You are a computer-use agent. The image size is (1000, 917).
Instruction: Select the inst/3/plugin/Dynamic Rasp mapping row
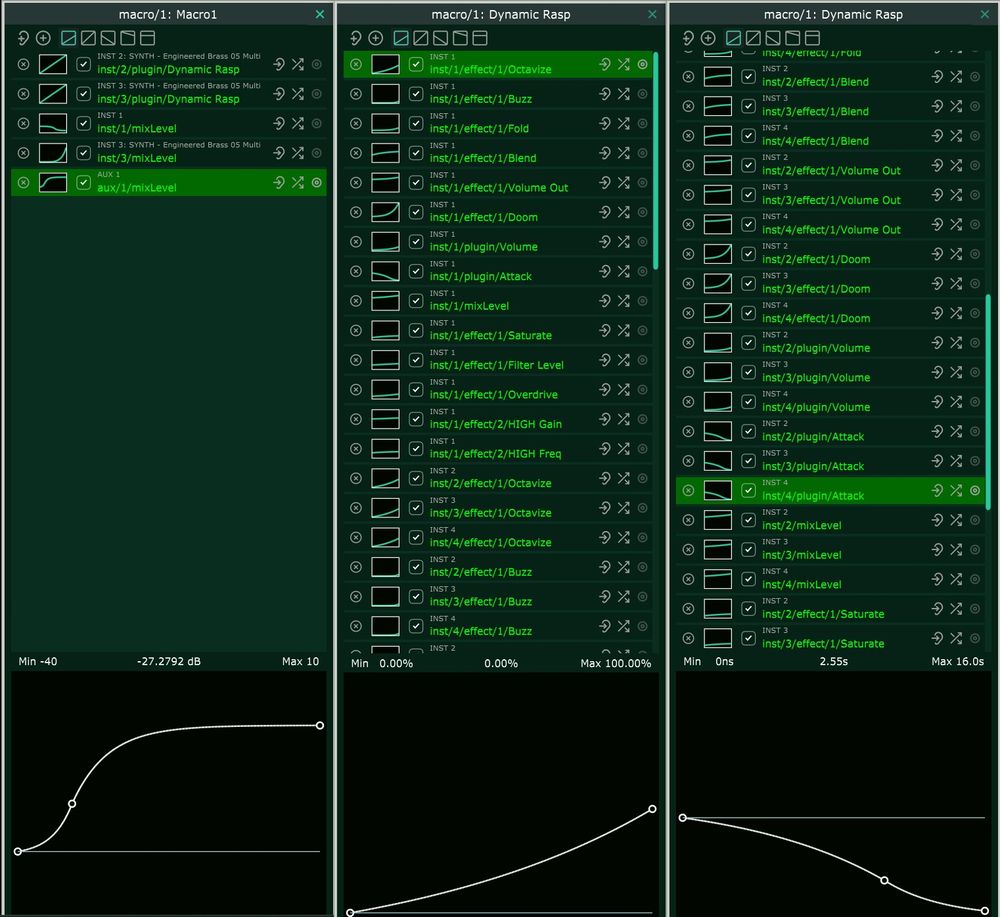pyautogui.click(x=169, y=94)
